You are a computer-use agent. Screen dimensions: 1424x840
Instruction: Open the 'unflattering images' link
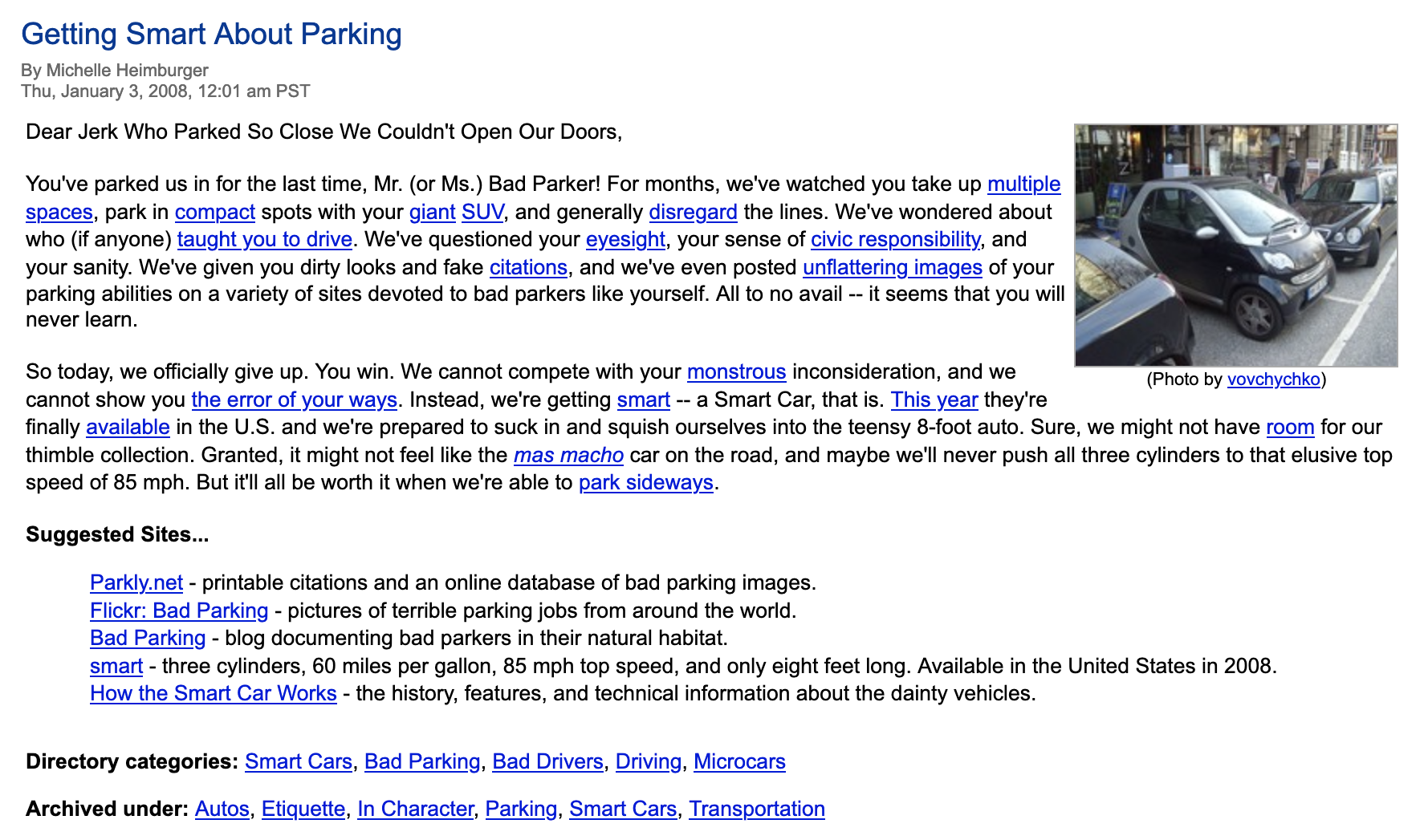[x=892, y=267]
